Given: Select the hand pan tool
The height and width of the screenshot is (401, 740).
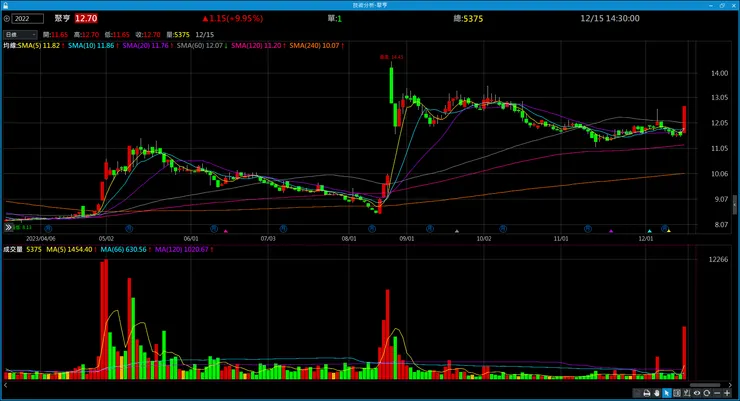Looking at the screenshot, I should [x=657, y=393].
